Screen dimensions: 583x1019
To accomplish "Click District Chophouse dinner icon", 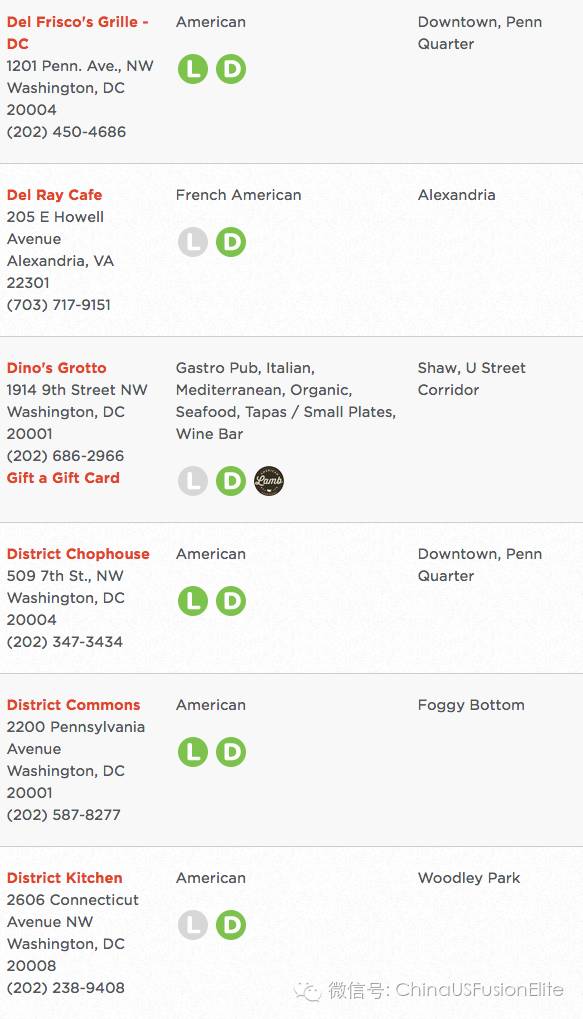I will (231, 600).
